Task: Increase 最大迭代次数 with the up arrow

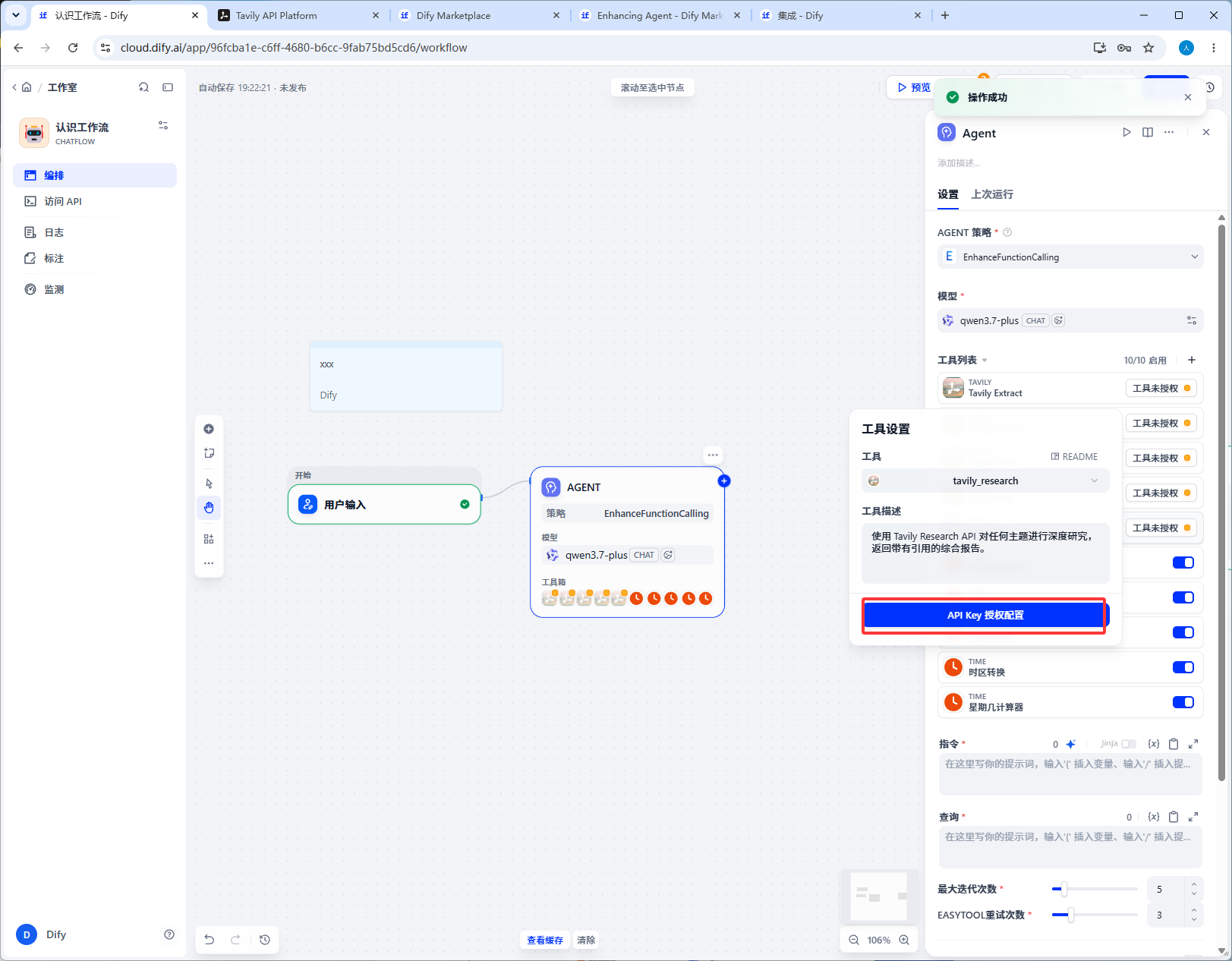Action: pos(1194,884)
